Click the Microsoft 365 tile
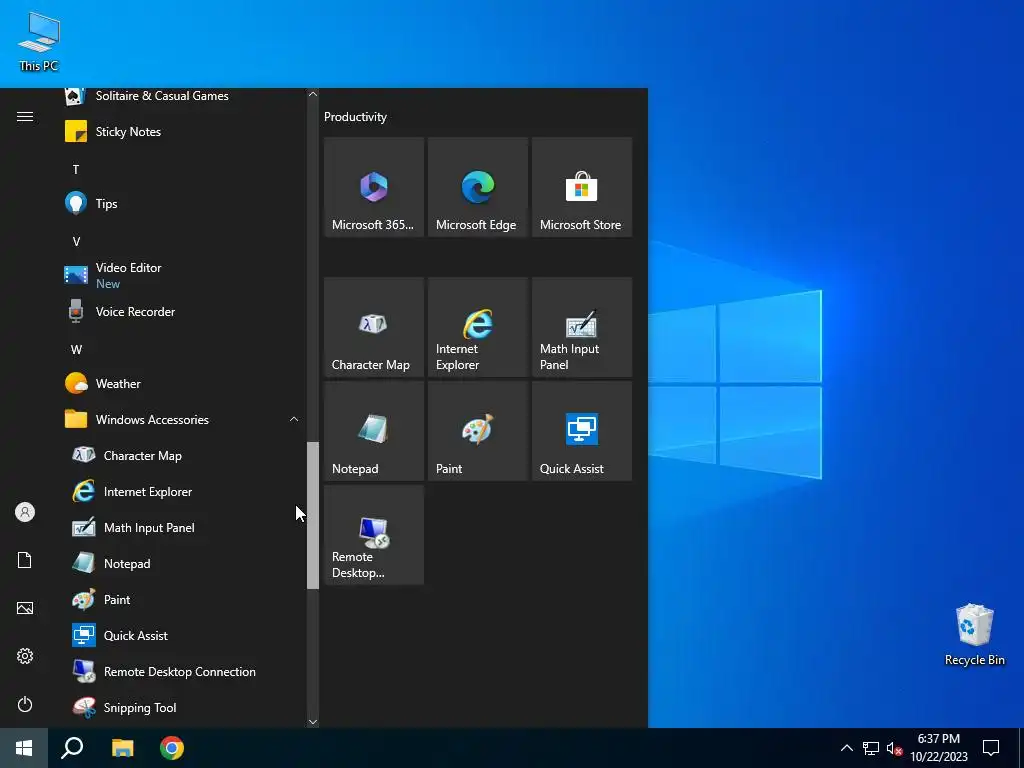 pyautogui.click(x=374, y=187)
